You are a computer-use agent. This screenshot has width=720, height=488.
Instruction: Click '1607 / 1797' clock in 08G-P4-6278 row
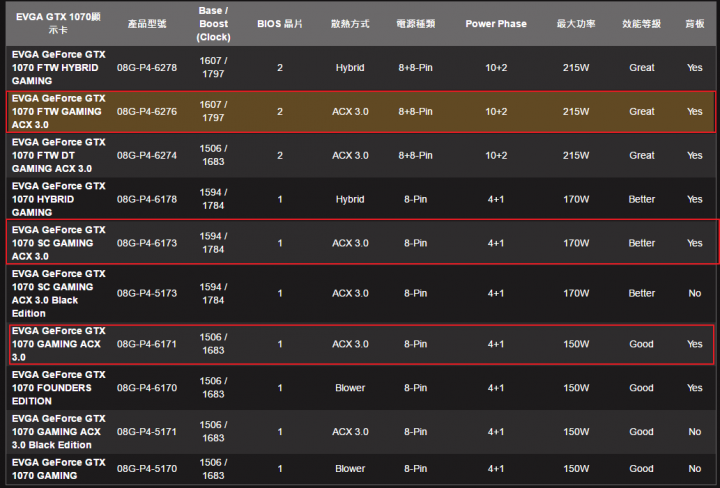point(214,67)
